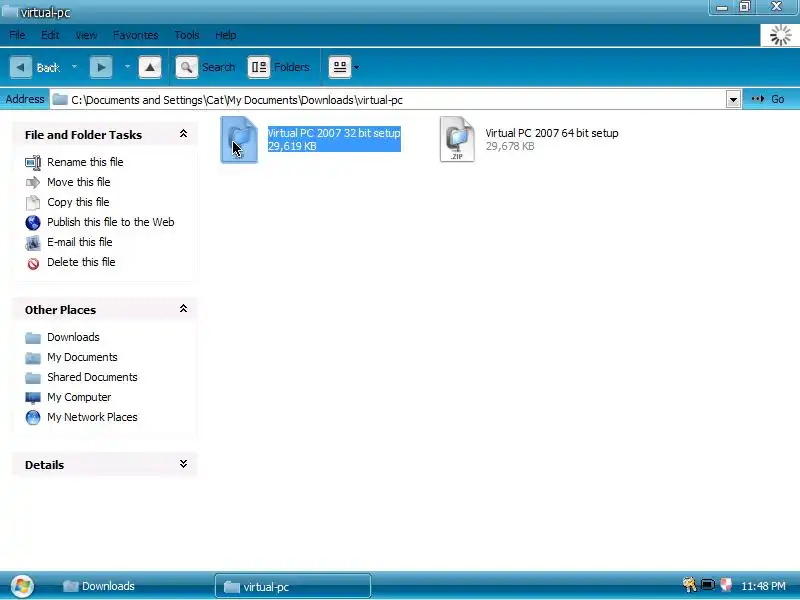800x600 pixels.
Task: Collapse the File and Folder Tasks panel
Action: click(x=183, y=134)
